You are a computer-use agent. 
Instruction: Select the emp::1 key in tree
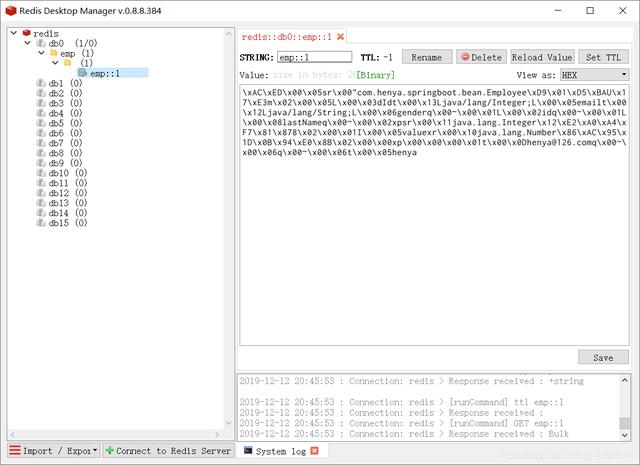click(113, 73)
